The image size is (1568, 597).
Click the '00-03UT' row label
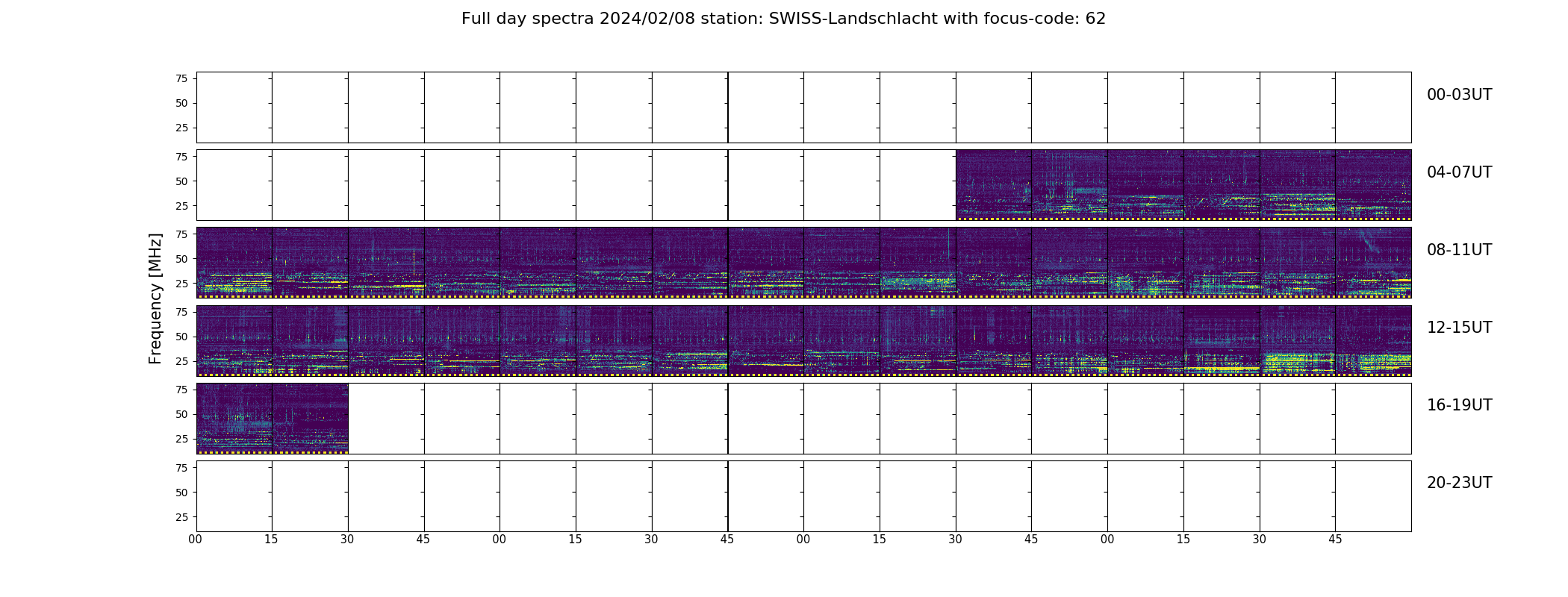(1459, 95)
